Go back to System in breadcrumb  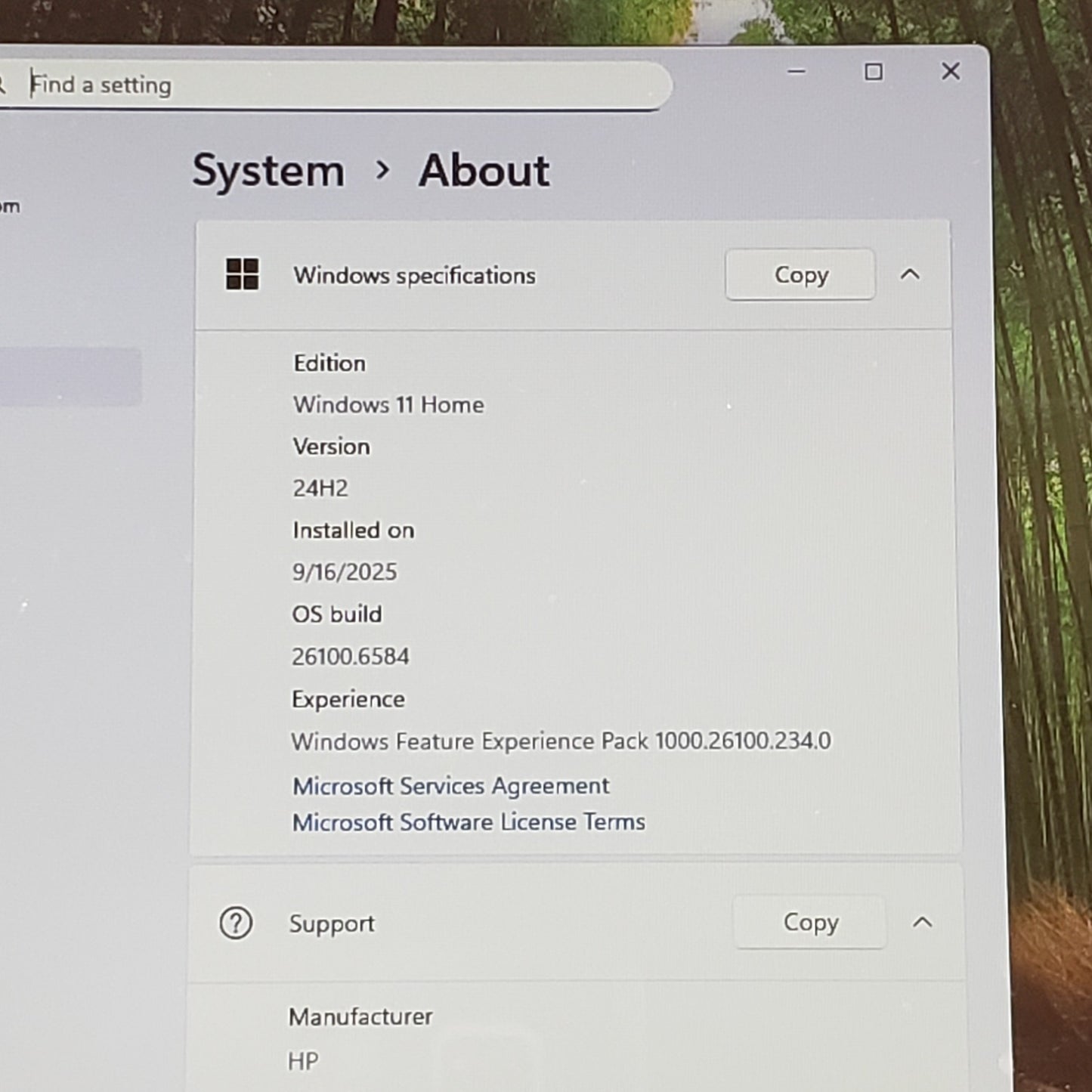pyautogui.click(x=268, y=171)
